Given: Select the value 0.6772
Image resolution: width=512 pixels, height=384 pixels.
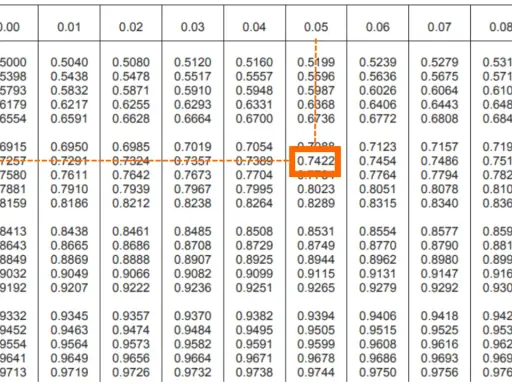Looking at the screenshot, I should (x=378, y=119).
